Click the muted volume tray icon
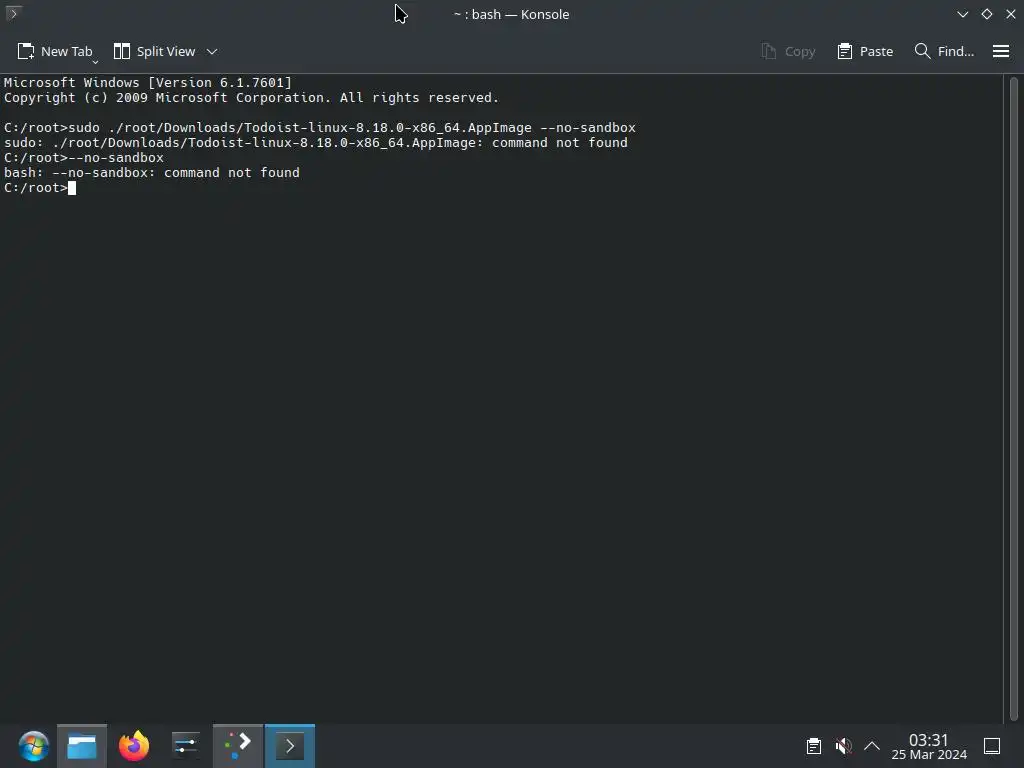 tap(843, 746)
